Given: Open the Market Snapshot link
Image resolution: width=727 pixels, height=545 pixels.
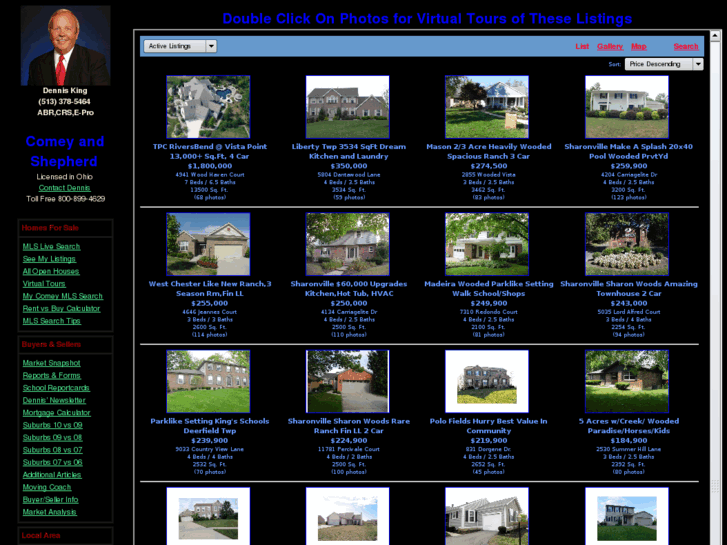Looking at the screenshot, I should coord(51,363).
